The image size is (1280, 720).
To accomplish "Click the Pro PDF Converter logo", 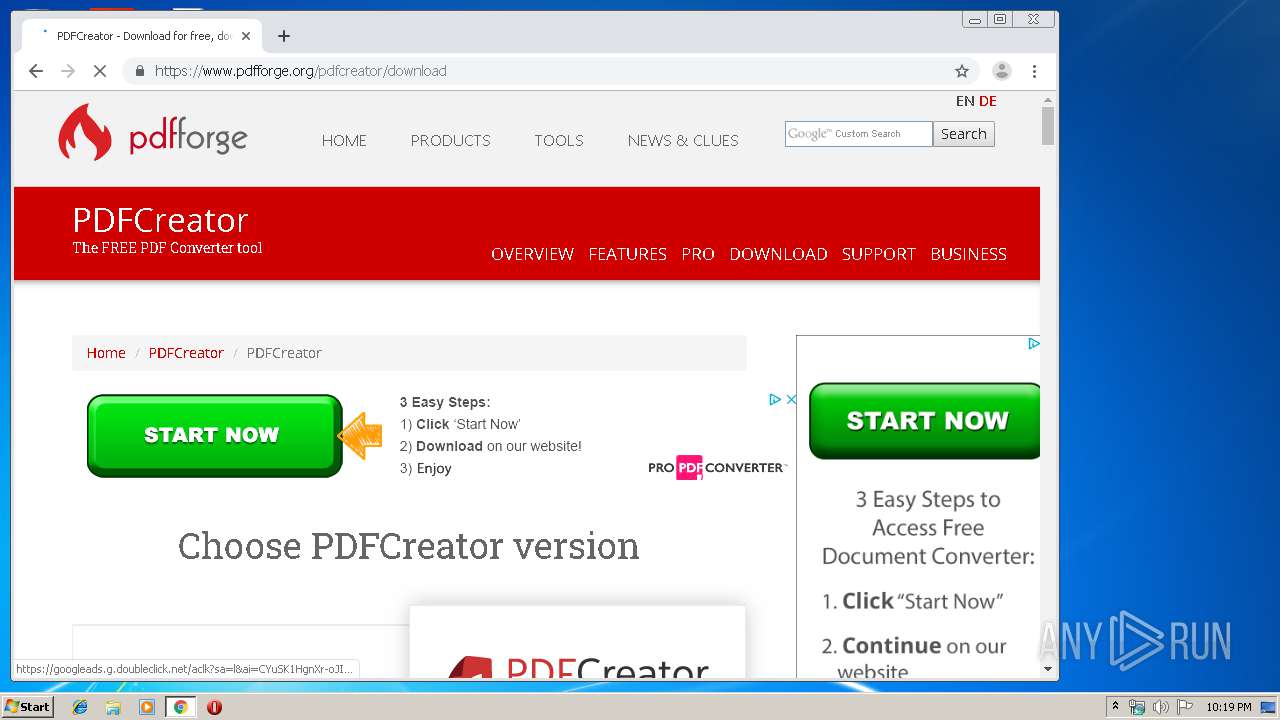I will pos(717,467).
